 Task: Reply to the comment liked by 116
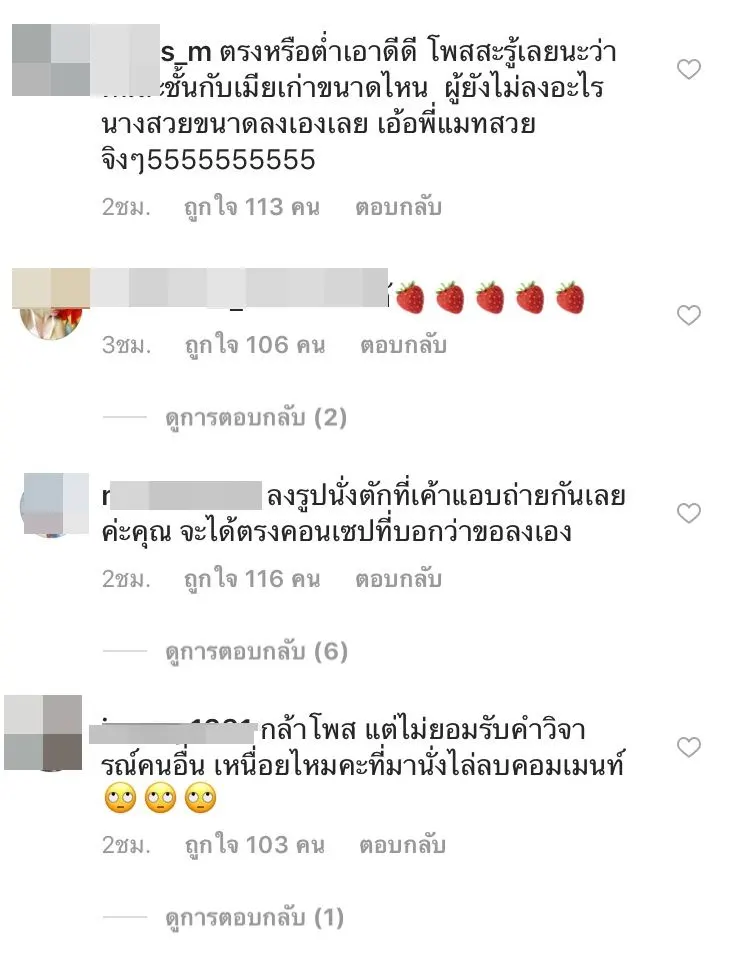[399, 579]
